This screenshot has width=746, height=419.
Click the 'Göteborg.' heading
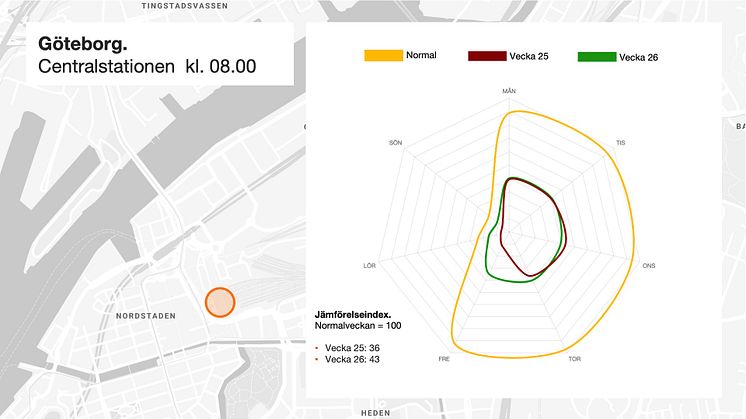pyautogui.click(x=83, y=44)
